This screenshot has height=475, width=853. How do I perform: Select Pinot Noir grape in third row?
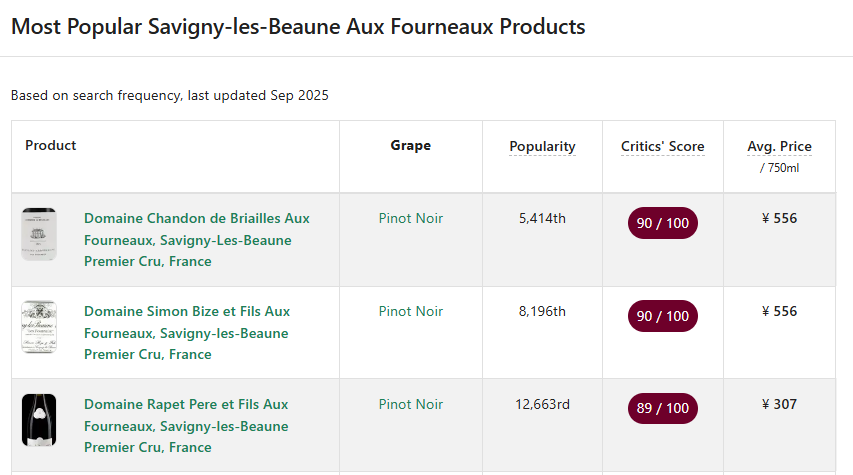tap(410, 405)
